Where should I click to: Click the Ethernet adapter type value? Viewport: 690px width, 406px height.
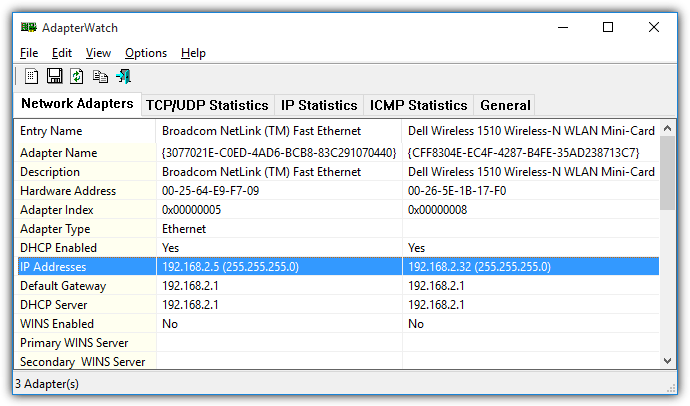[x=184, y=229]
